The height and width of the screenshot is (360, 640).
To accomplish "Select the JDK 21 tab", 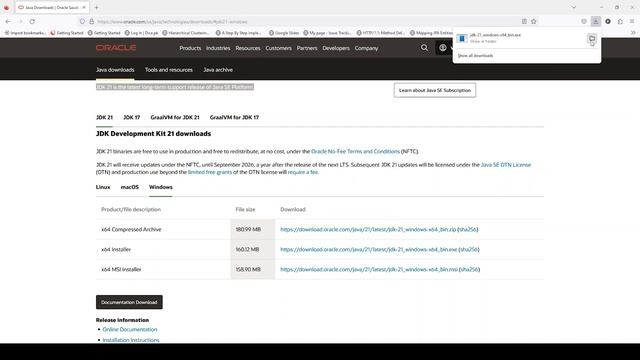I will [104, 118].
